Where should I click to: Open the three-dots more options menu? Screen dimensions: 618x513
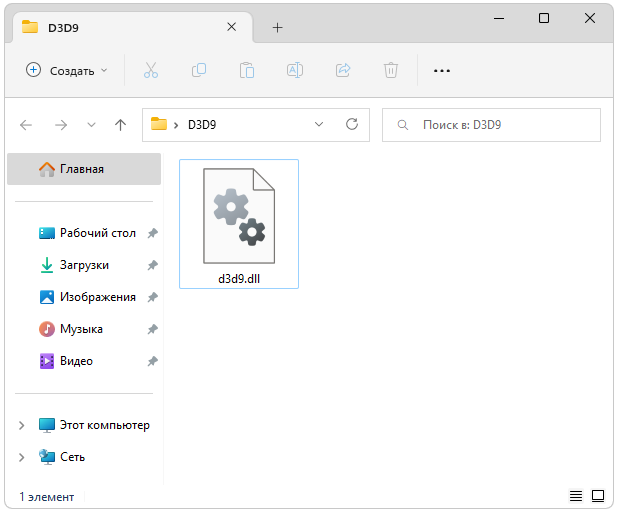pyautogui.click(x=442, y=70)
